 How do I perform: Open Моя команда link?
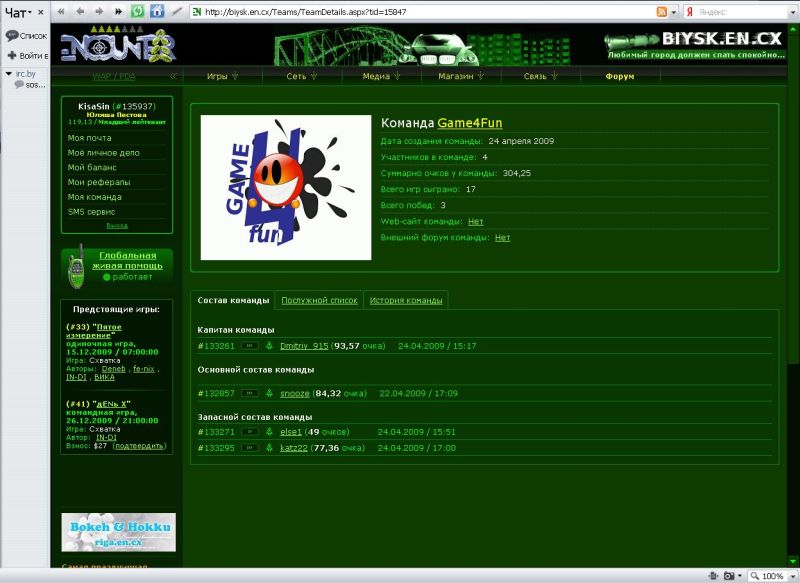[x=94, y=197]
